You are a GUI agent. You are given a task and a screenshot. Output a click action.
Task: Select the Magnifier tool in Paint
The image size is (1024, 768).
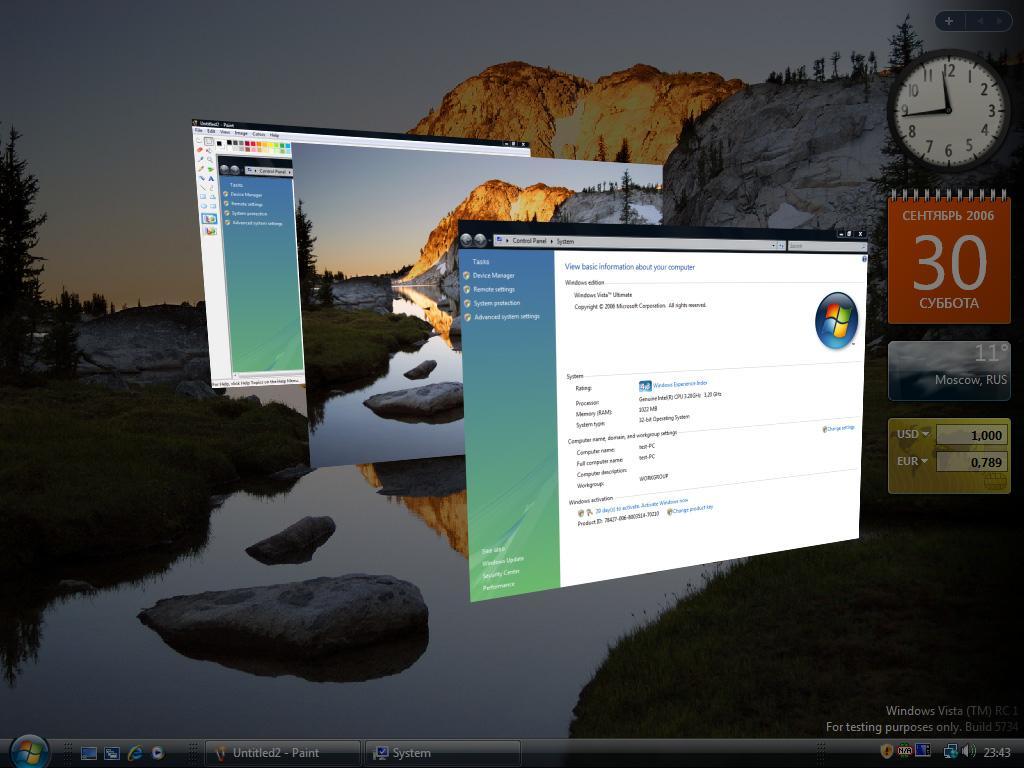pyautogui.click(x=210, y=159)
